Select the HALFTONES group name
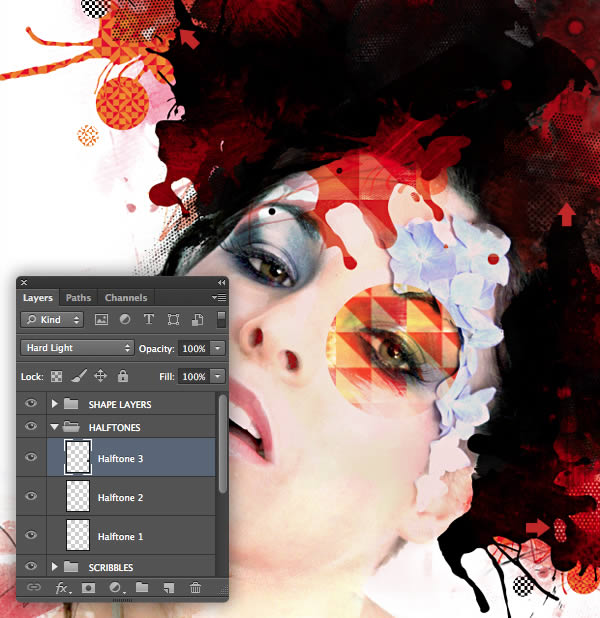The image size is (600, 618). (114, 428)
